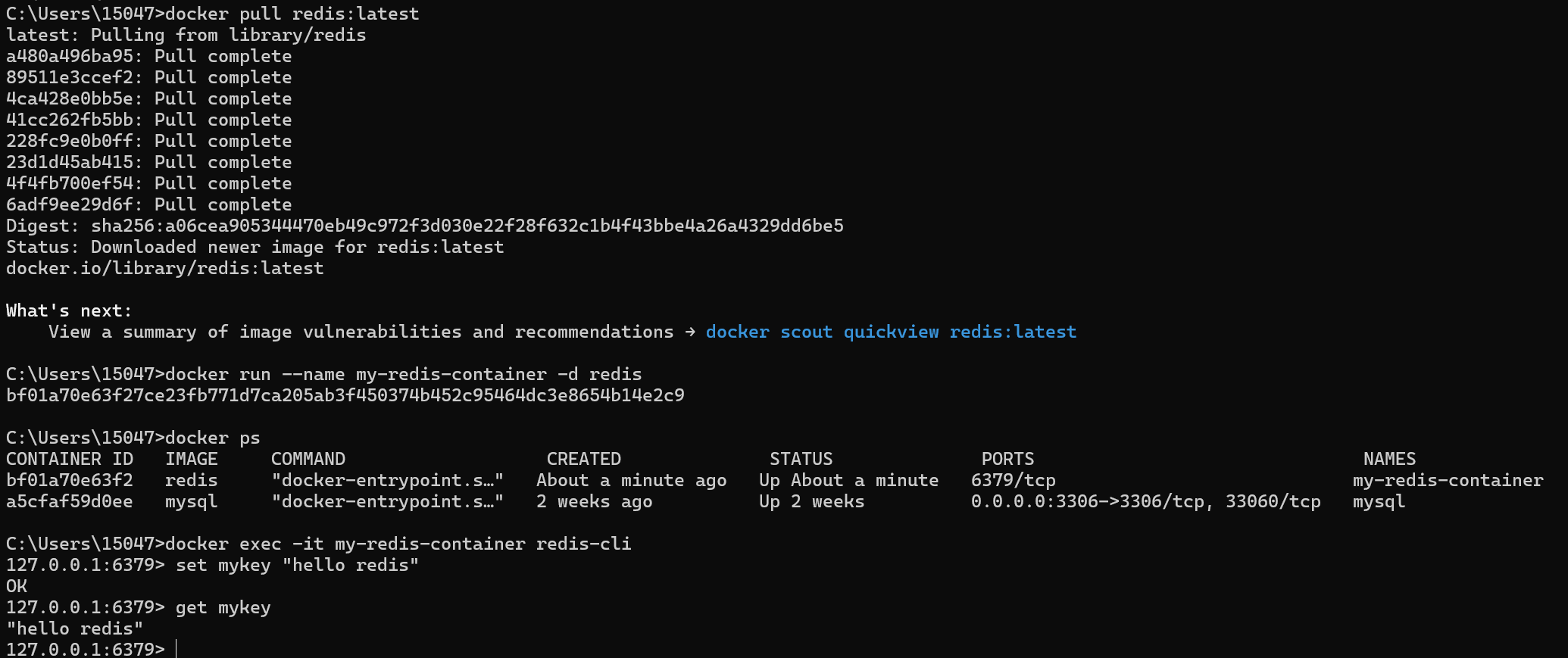Click the PORTS column header

pyautogui.click(x=1007, y=459)
